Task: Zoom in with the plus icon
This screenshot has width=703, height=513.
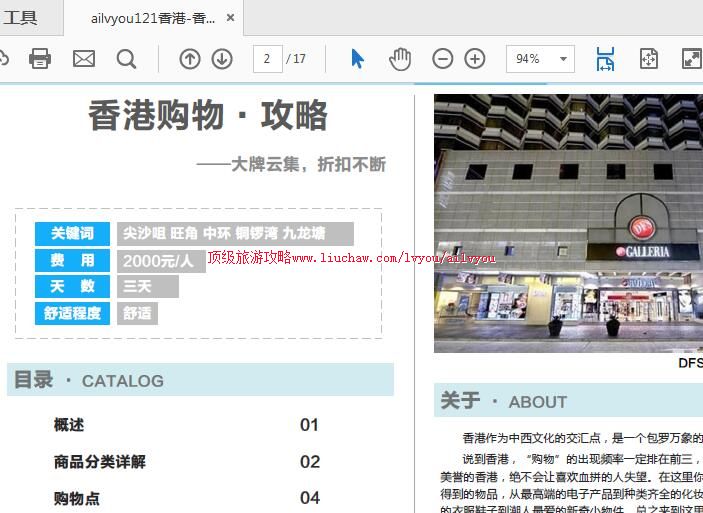Action: (x=475, y=59)
